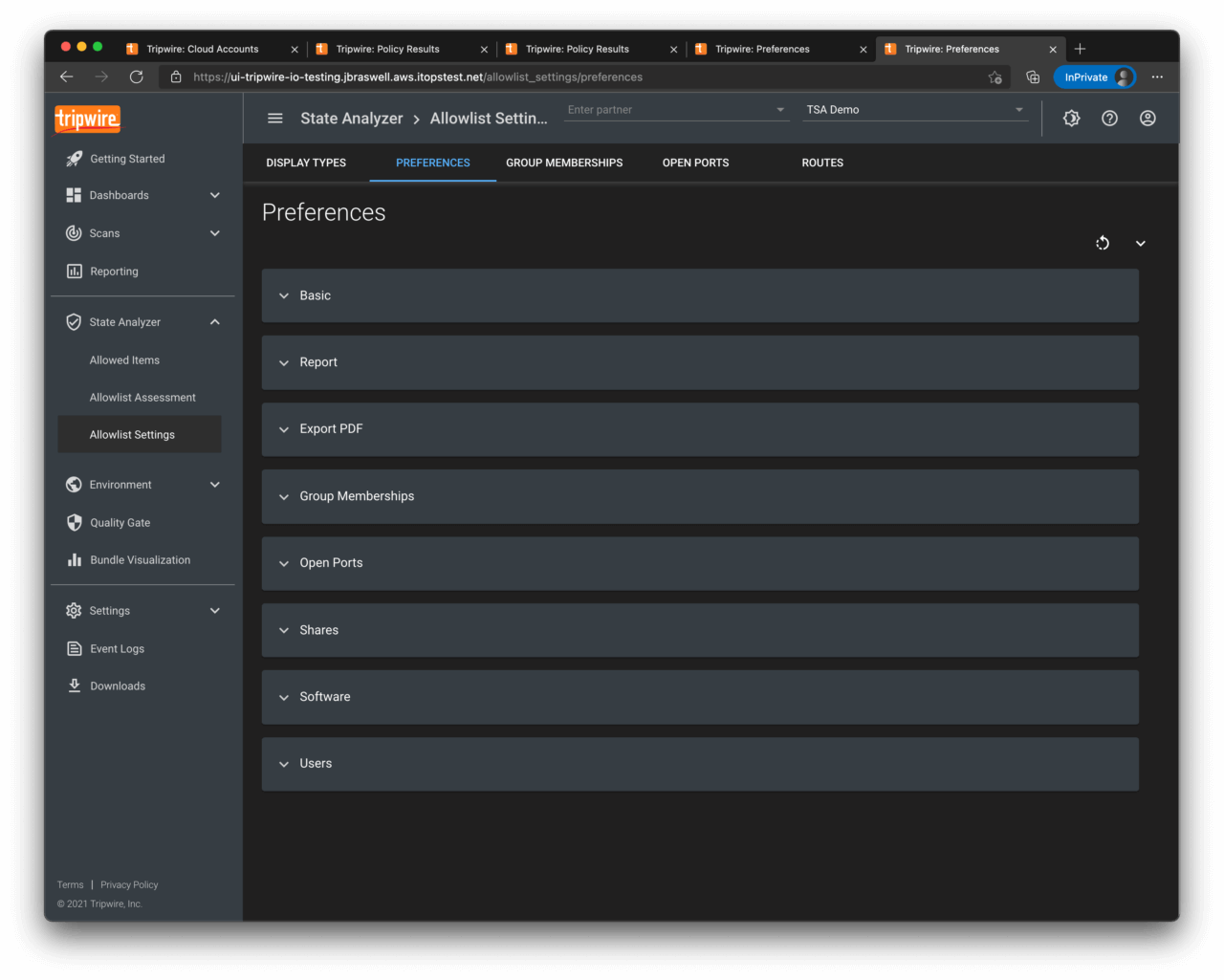Go to Downloads in sidebar

(118, 686)
